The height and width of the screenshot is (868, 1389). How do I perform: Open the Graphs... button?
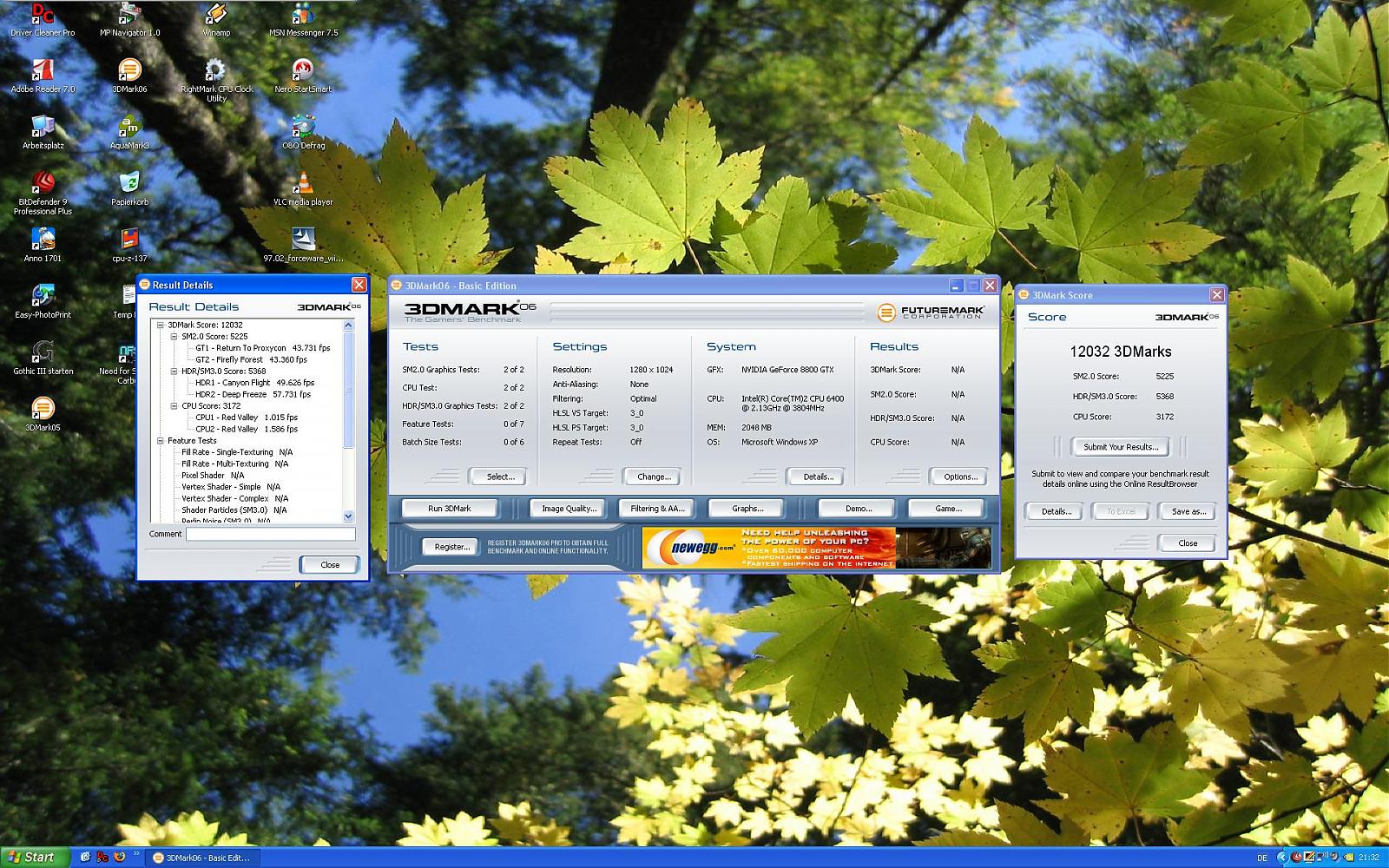pos(747,509)
